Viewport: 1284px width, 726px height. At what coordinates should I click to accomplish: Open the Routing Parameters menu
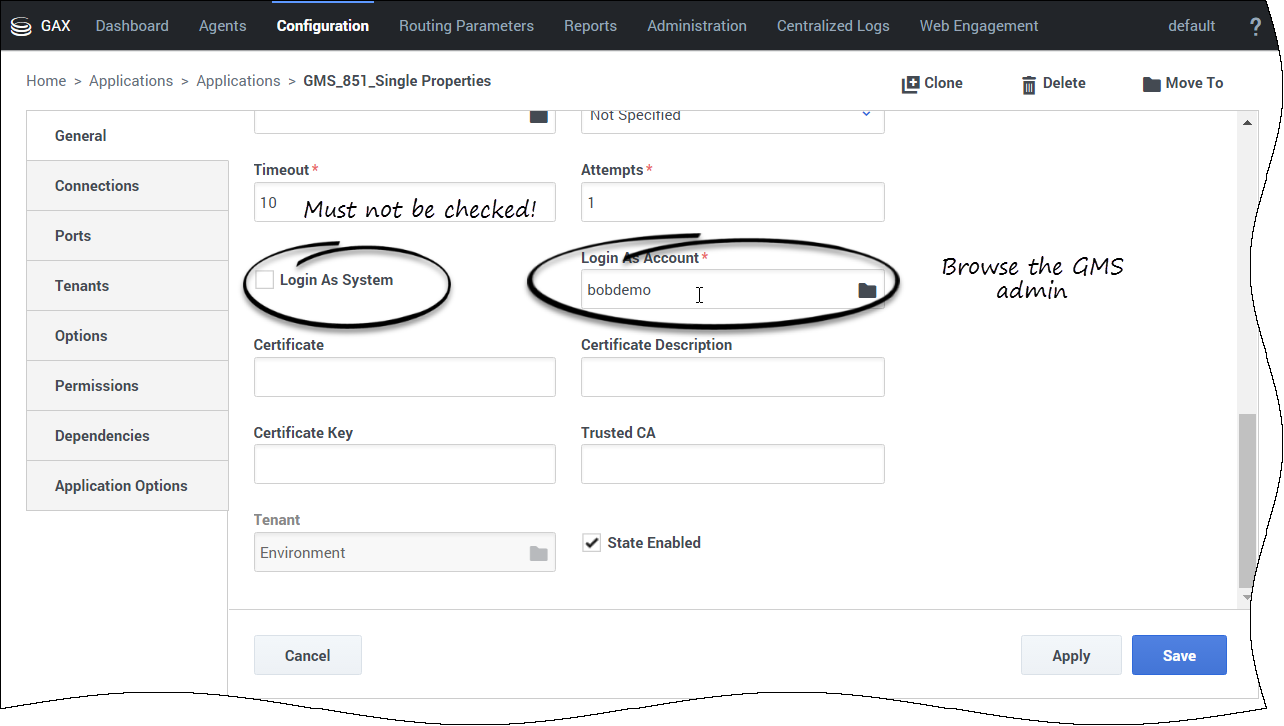(466, 26)
